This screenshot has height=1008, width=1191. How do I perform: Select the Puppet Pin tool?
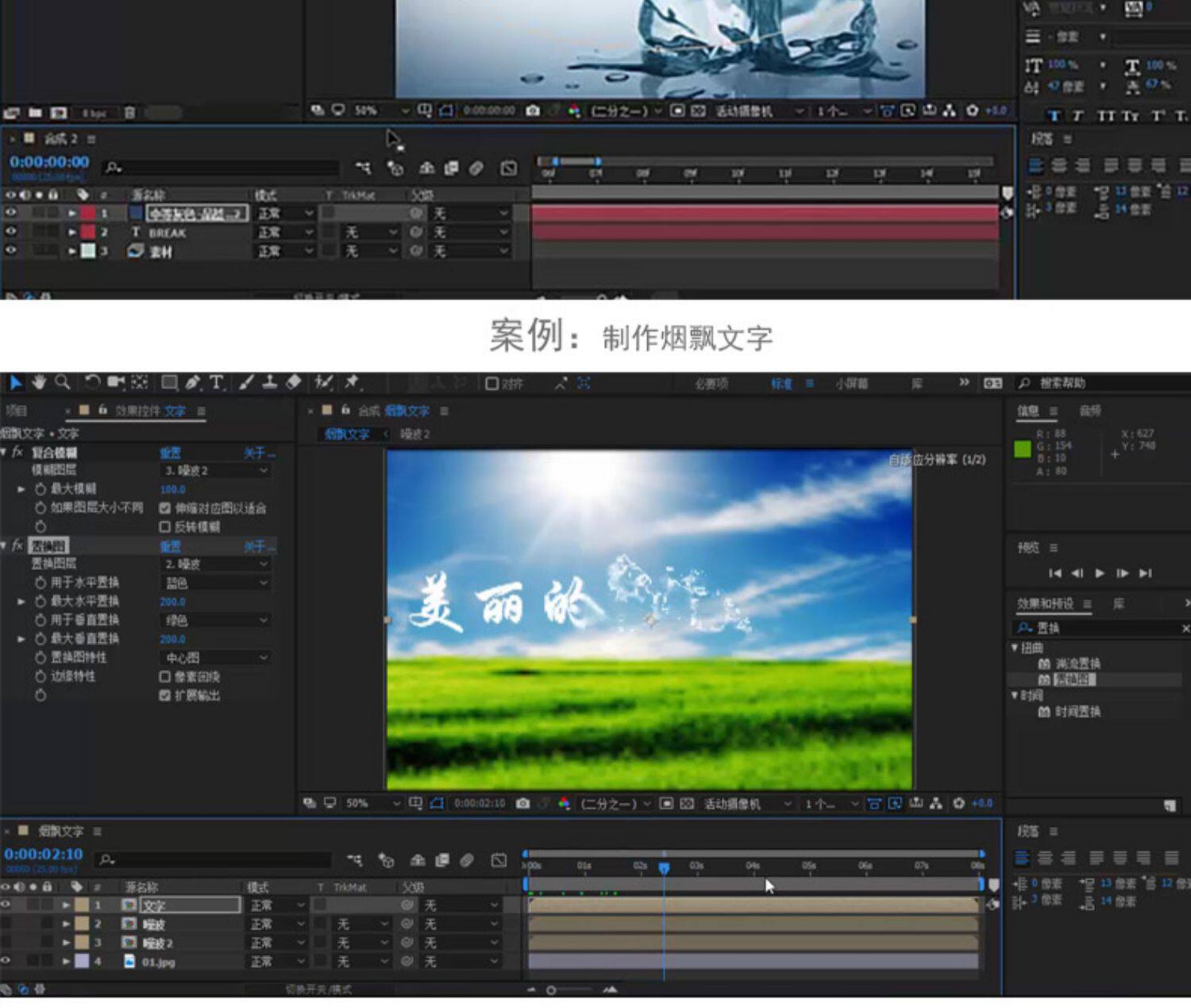(x=352, y=383)
